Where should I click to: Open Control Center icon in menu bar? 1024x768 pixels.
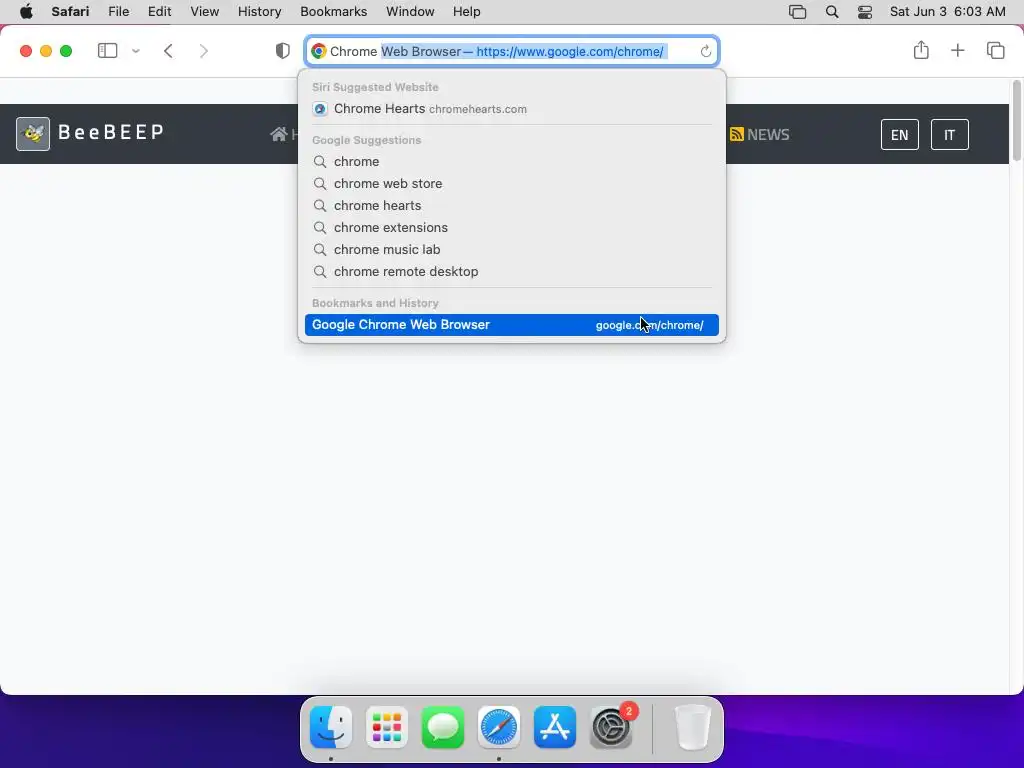coord(865,12)
